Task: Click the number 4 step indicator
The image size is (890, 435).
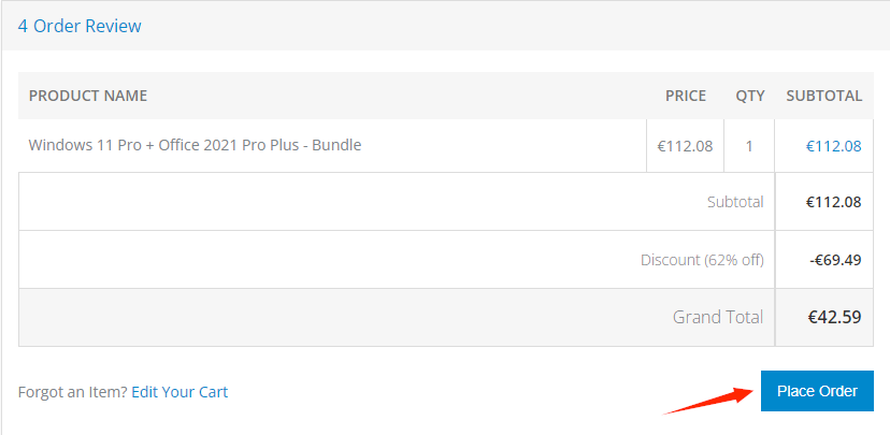Action: tap(23, 26)
